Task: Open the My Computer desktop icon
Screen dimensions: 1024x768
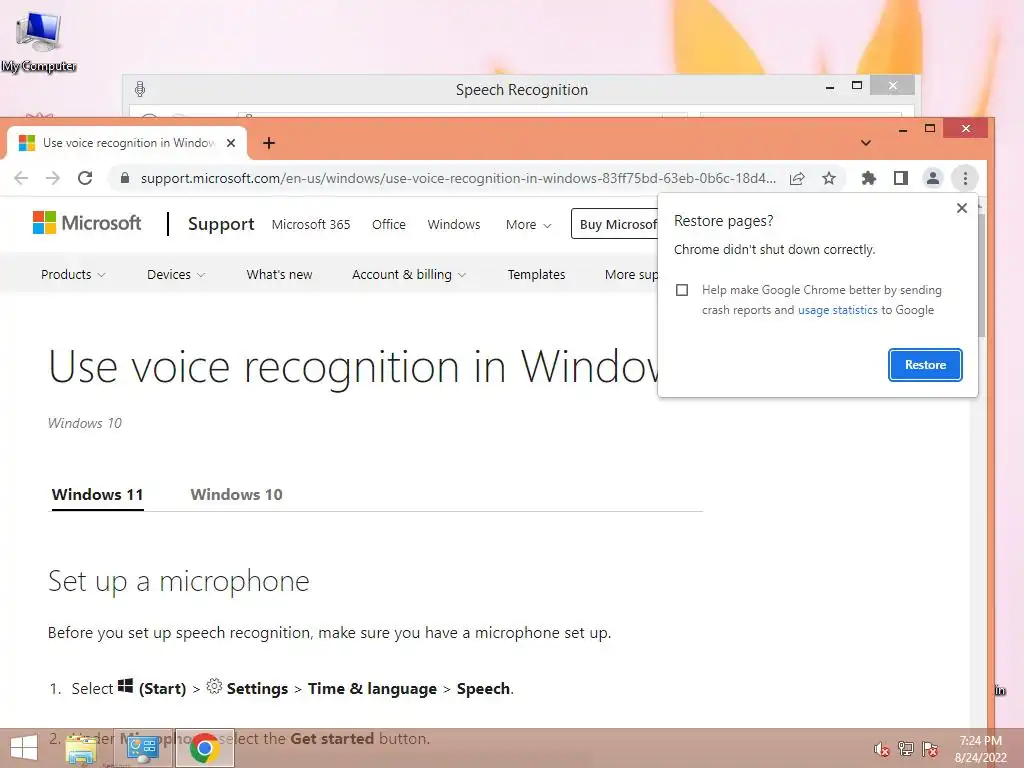Action: [x=39, y=40]
